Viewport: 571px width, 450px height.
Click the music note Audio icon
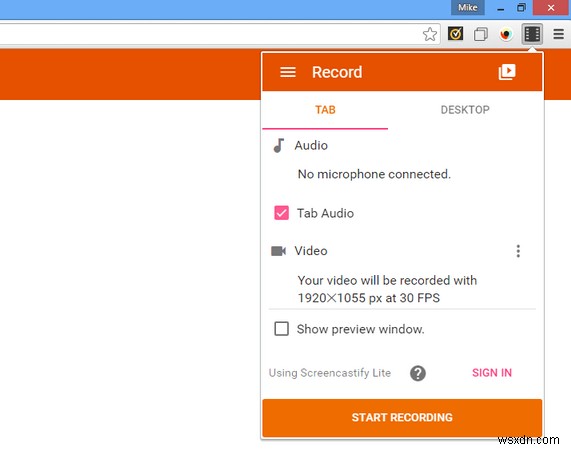coord(279,145)
